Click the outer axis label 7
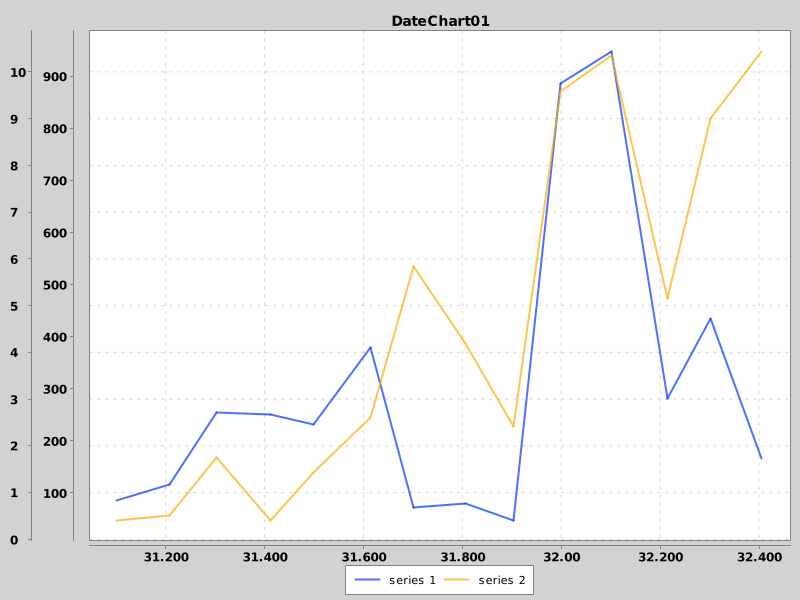 [14, 212]
